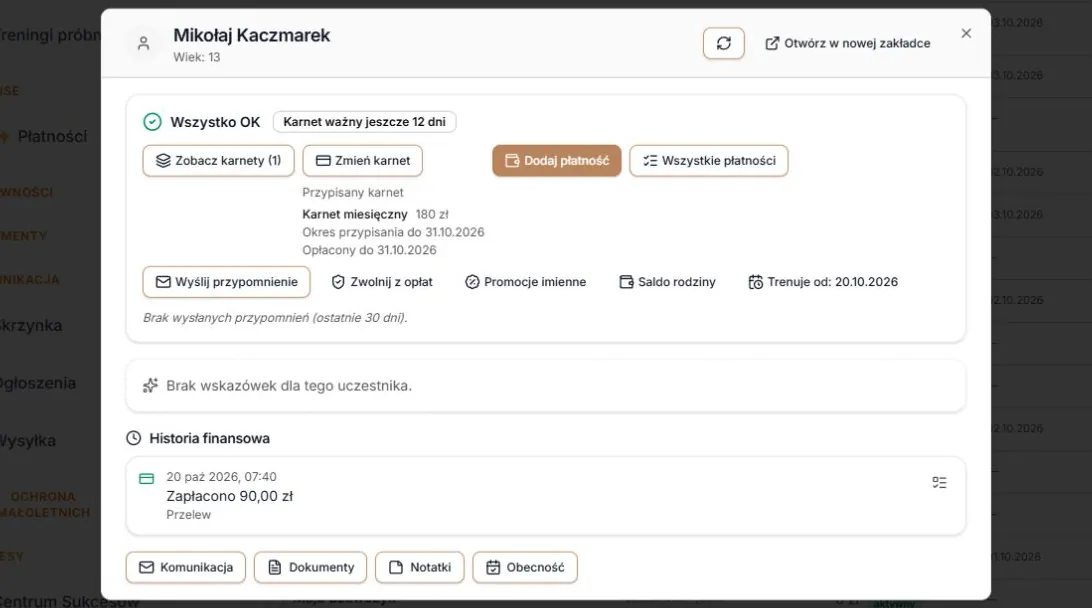Open the Obecność tab

pyautogui.click(x=525, y=568)
